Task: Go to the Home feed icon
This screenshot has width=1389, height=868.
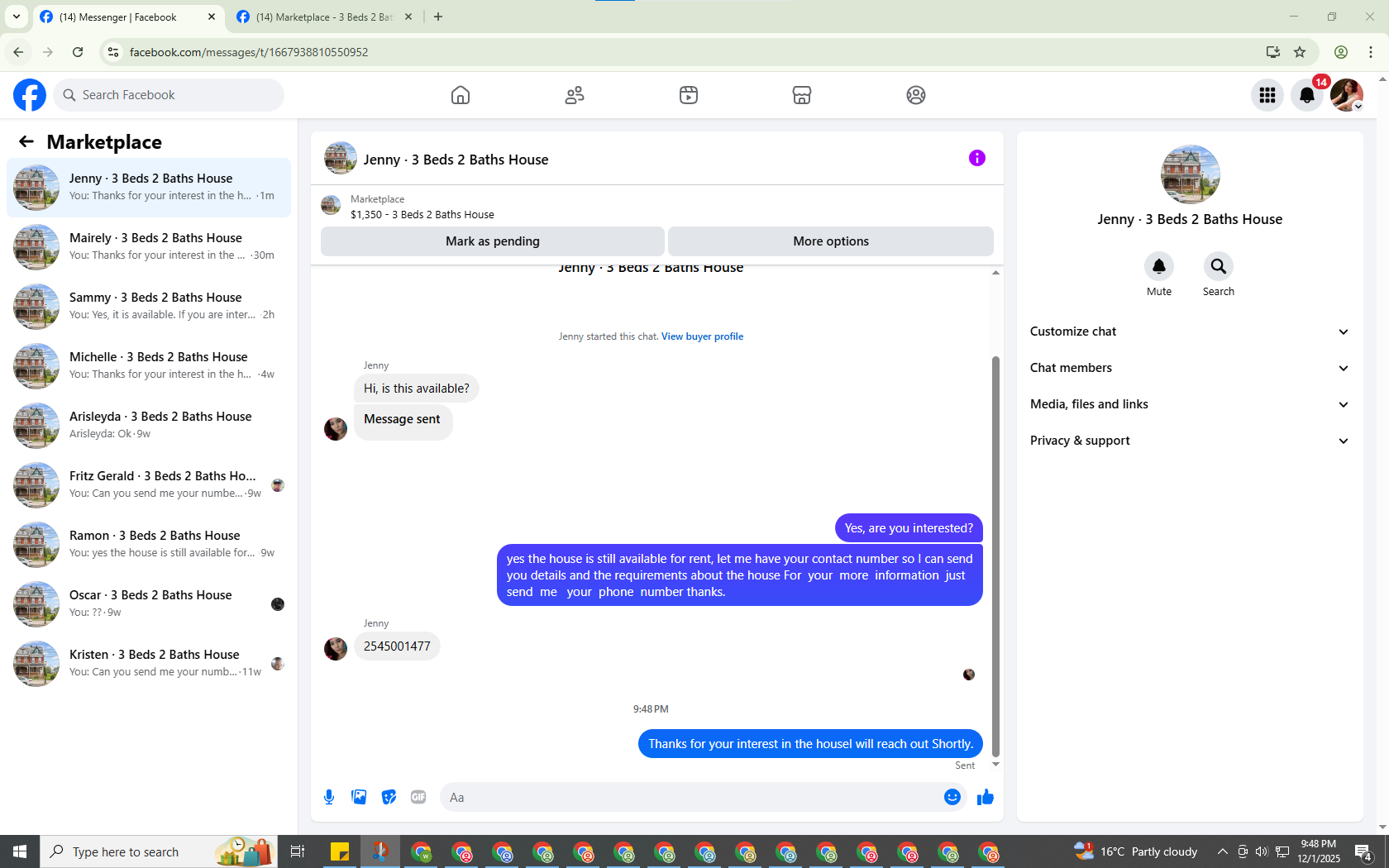Action: pos(461,95)
